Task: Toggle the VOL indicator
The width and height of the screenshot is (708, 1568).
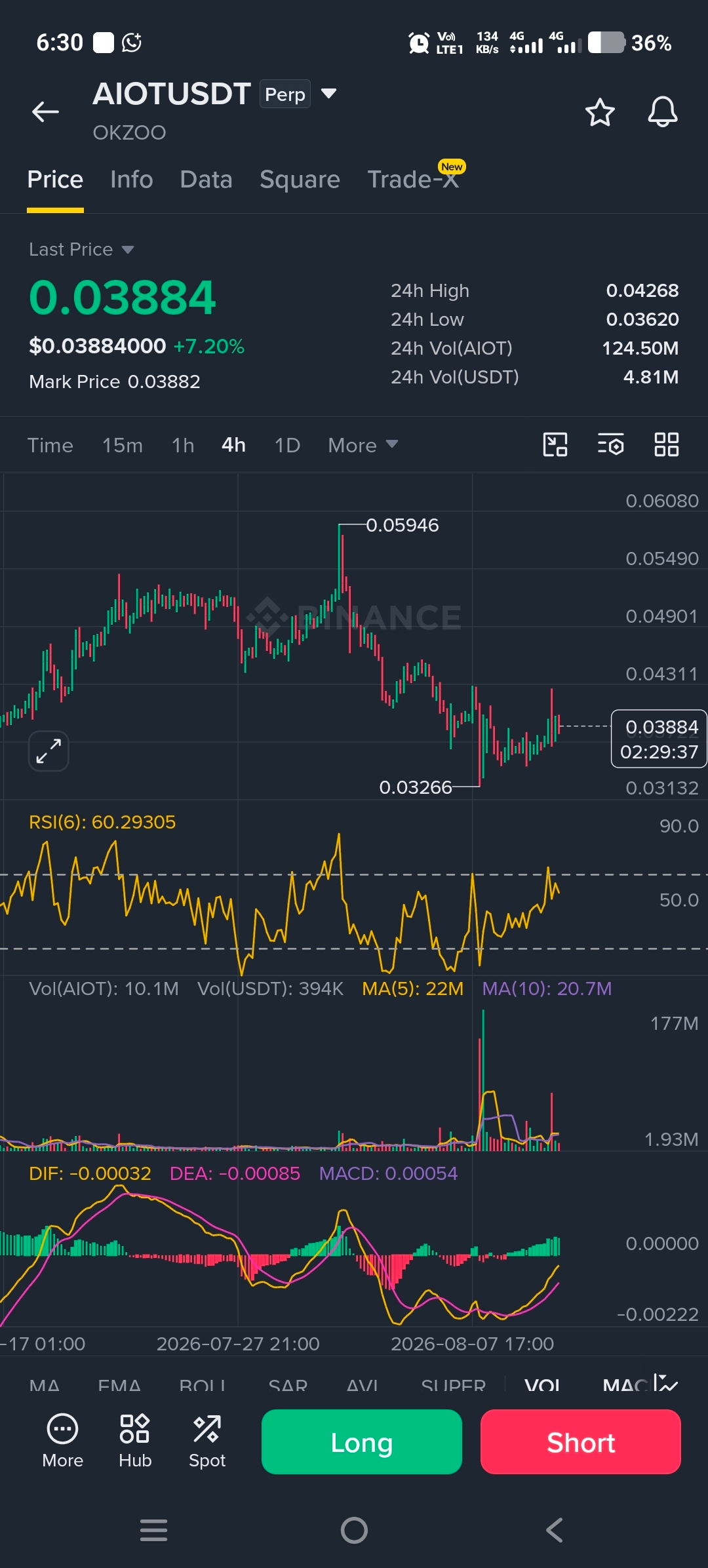Action: coord(542,1385)
